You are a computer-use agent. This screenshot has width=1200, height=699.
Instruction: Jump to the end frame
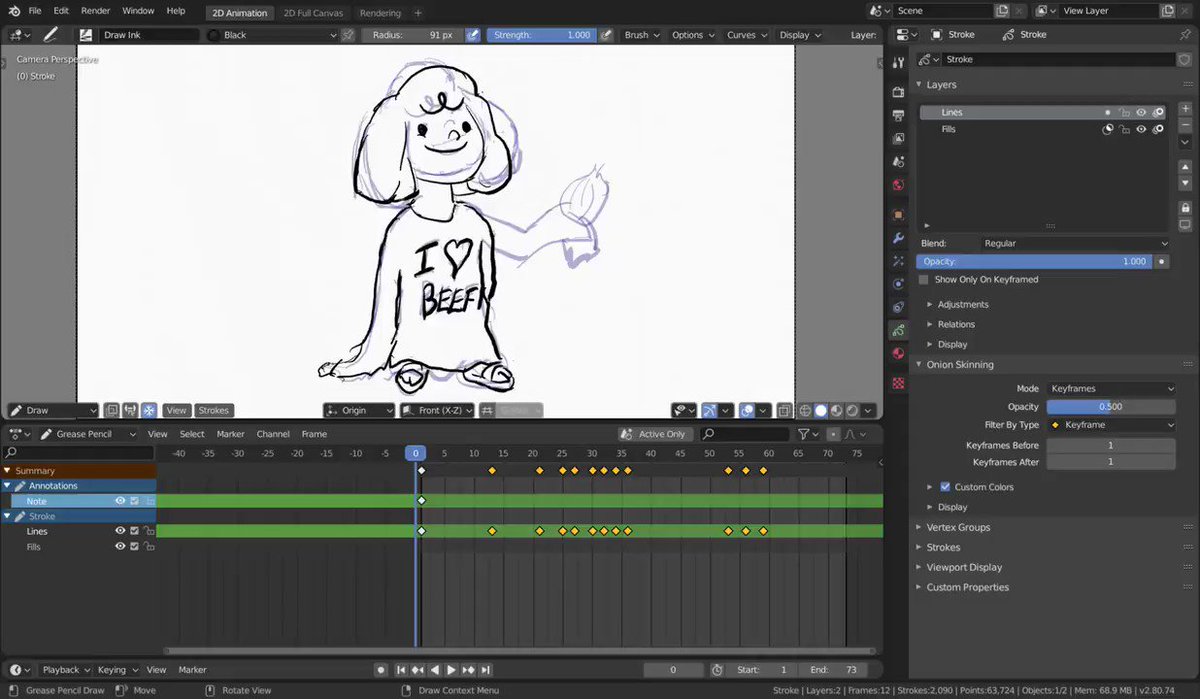(486, 670)
